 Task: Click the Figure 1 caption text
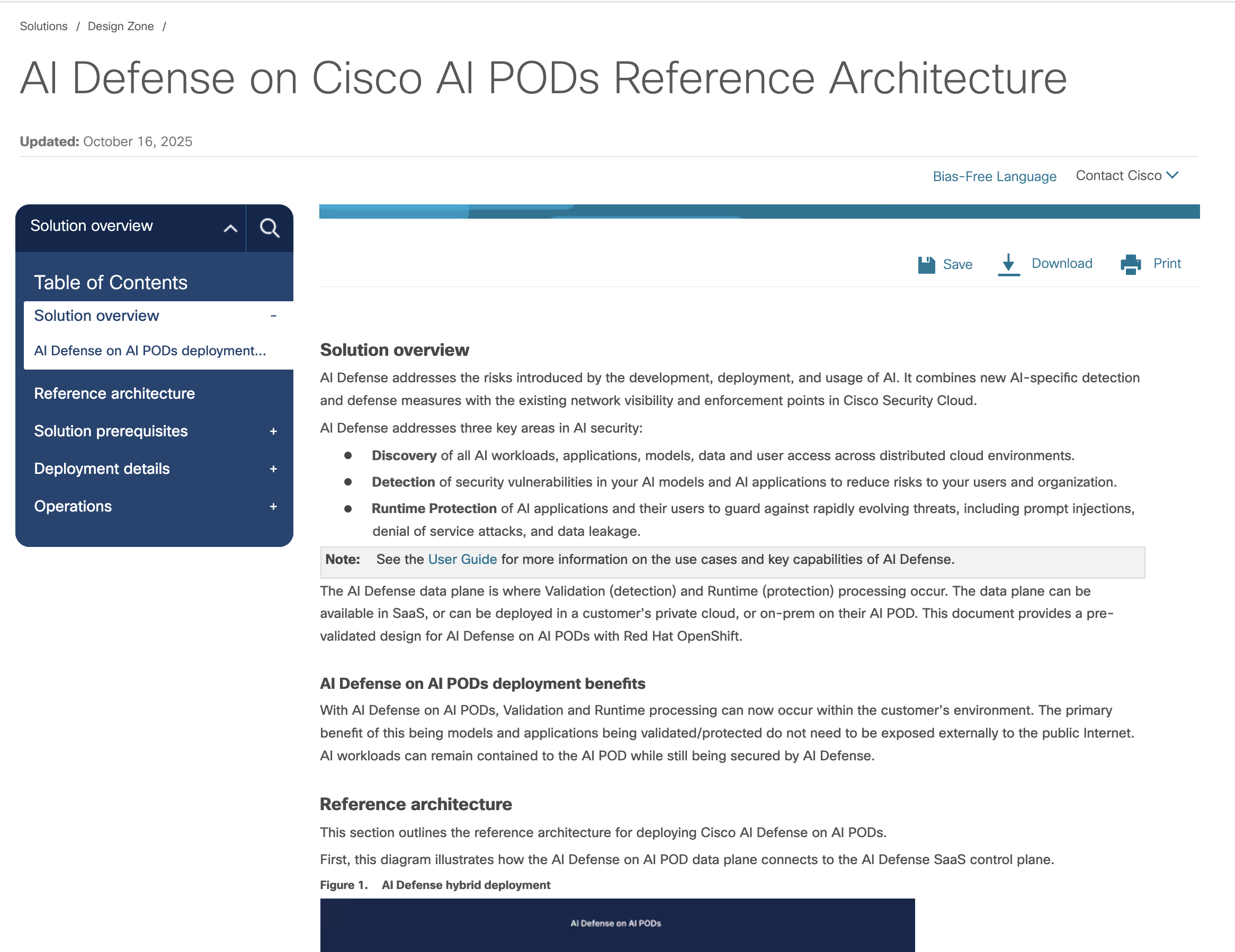tap(435, 885)
